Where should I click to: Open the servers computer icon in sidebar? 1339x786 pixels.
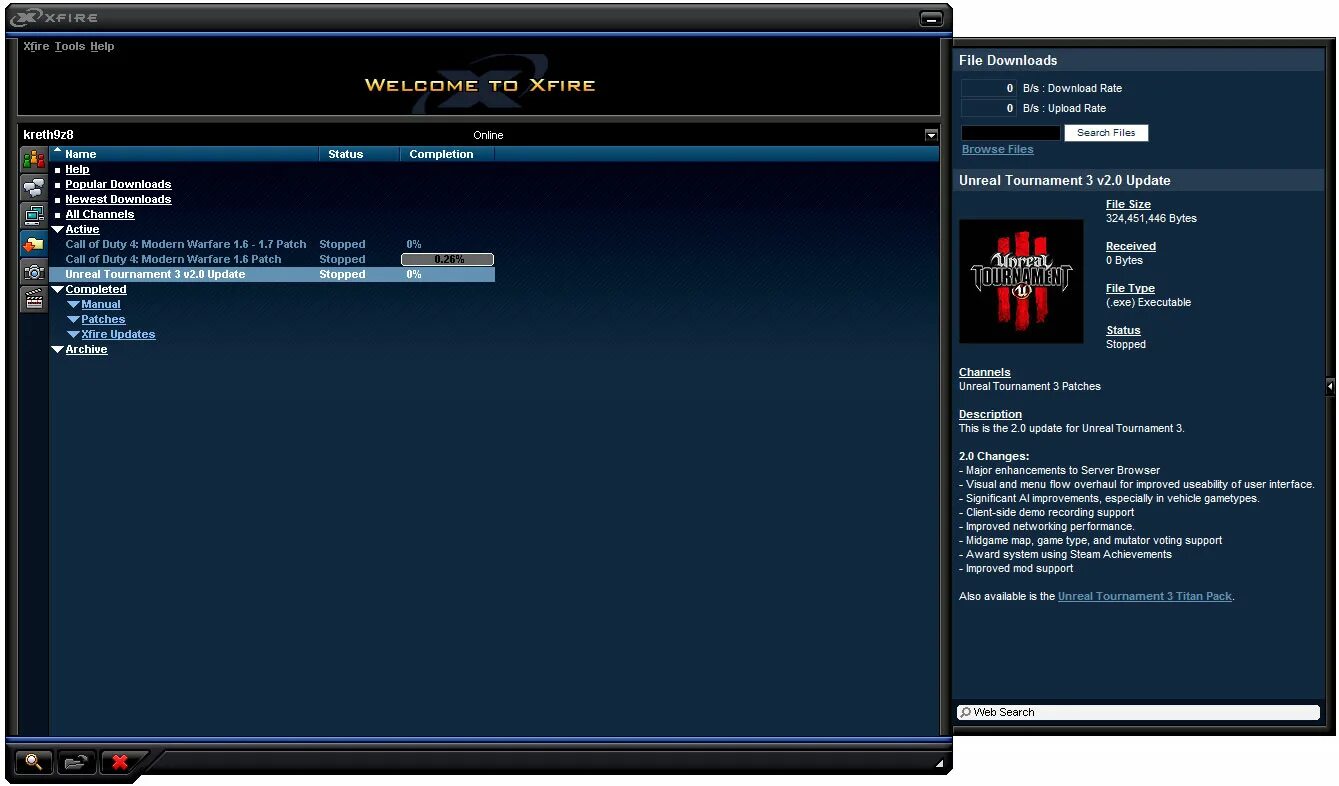(x=34, y=216)
